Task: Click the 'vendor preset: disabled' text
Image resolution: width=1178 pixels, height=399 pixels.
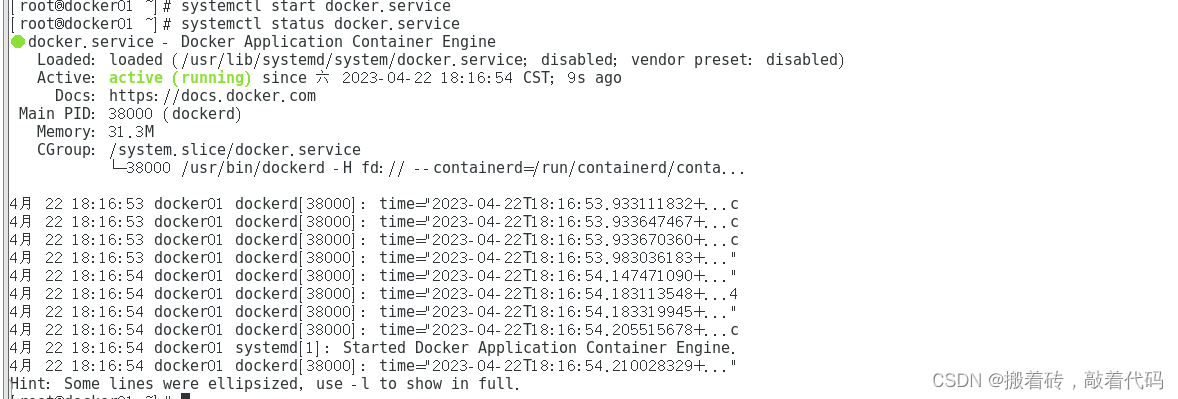Action: pyautogui.click(x=738, y=60)
